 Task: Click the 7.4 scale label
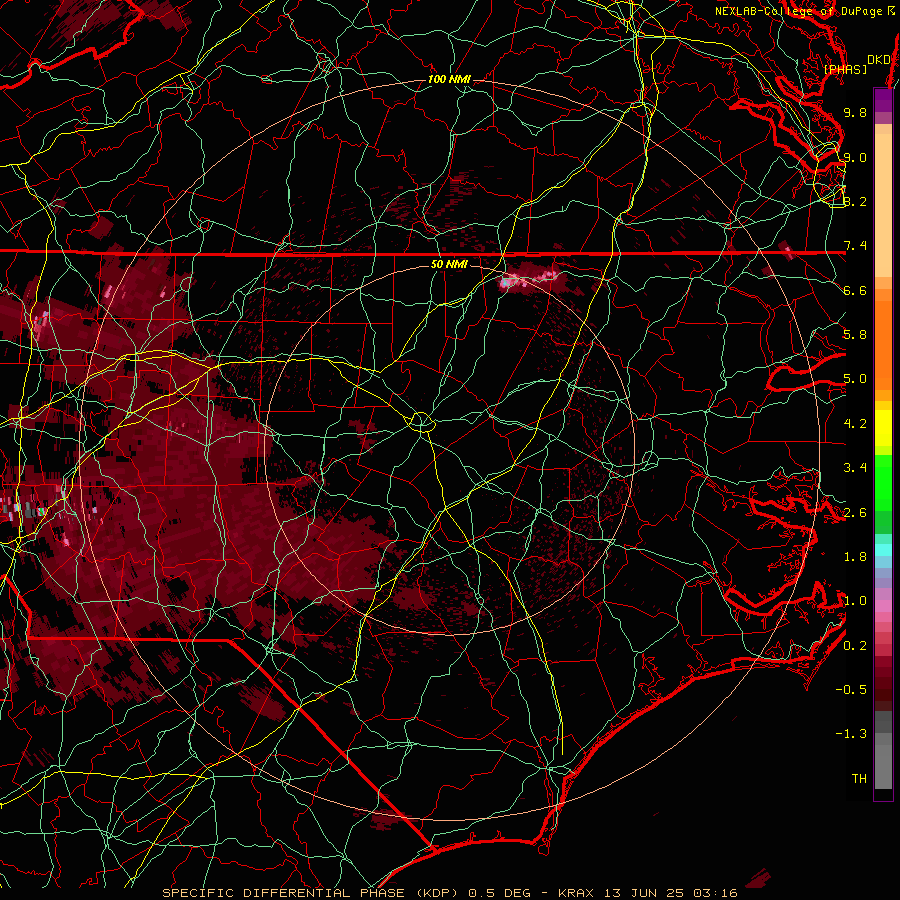(855, 246)
